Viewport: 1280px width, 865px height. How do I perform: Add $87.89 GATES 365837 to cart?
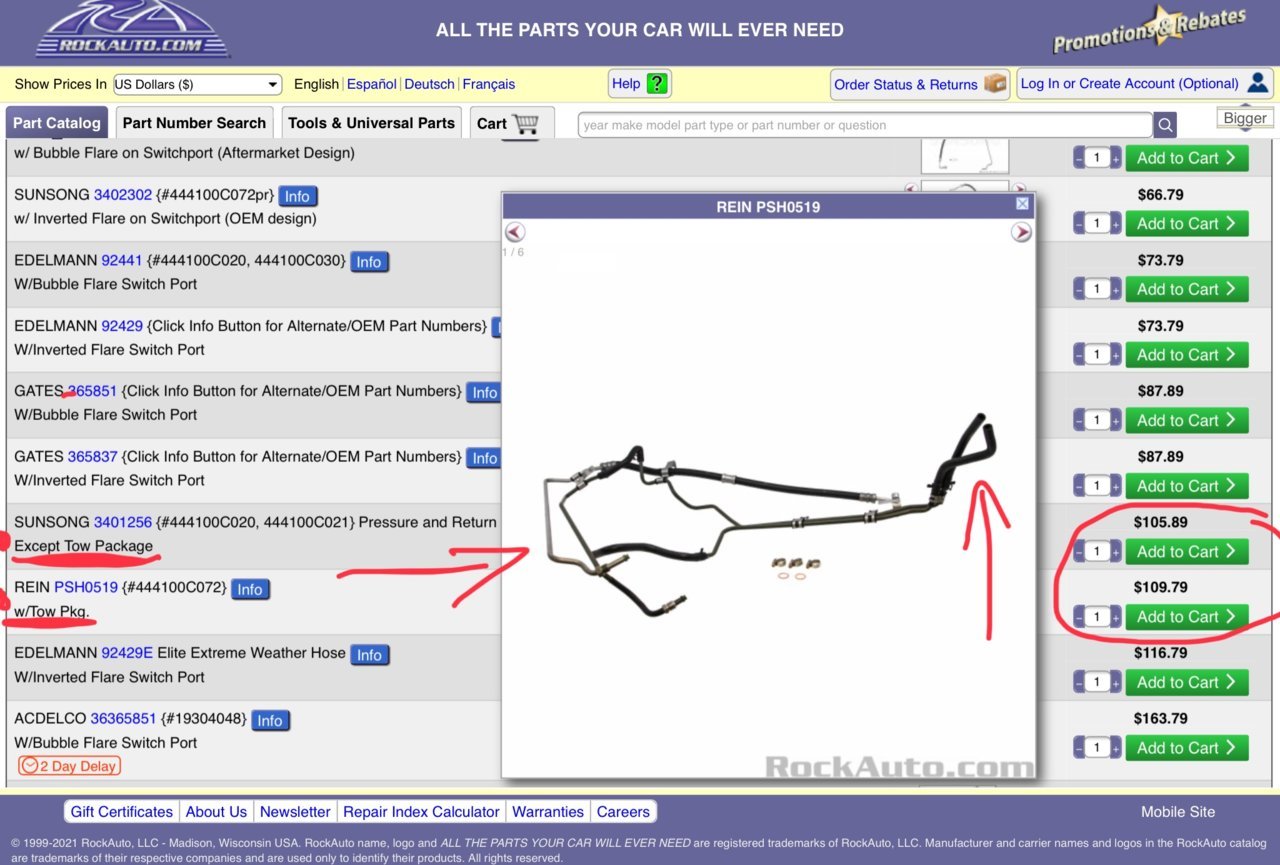pyautogui.click(x=1187, y=486)
